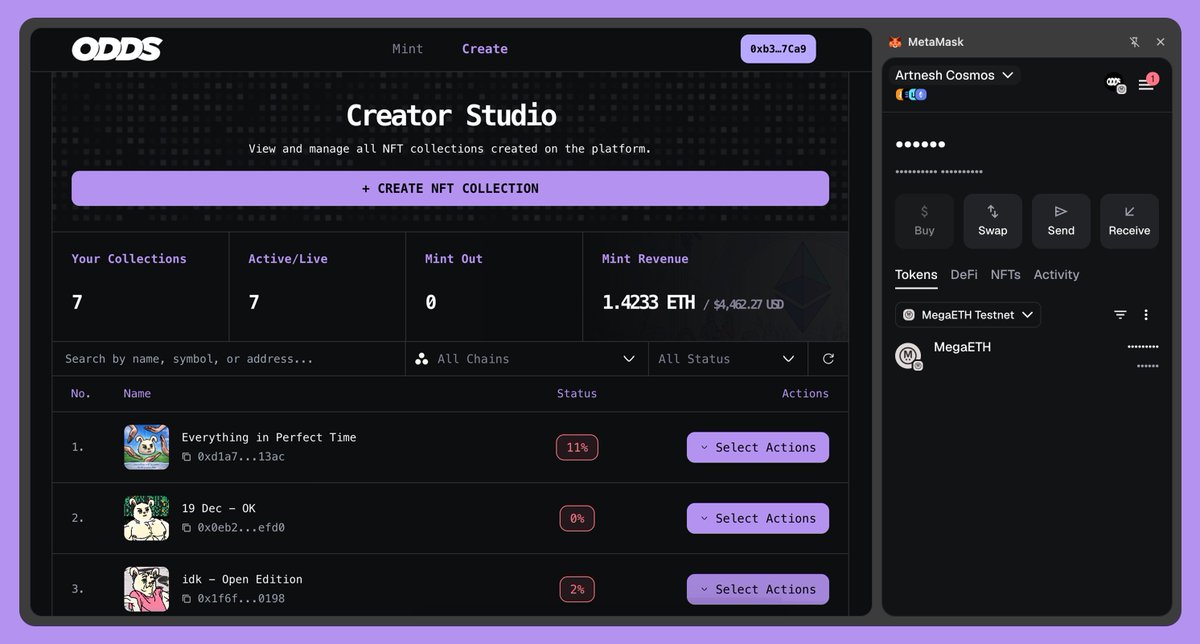Viewport: 1200px width, 644px height.
Task: Open the Buy option in MetaMask
Action: click(x=923, y=220)
